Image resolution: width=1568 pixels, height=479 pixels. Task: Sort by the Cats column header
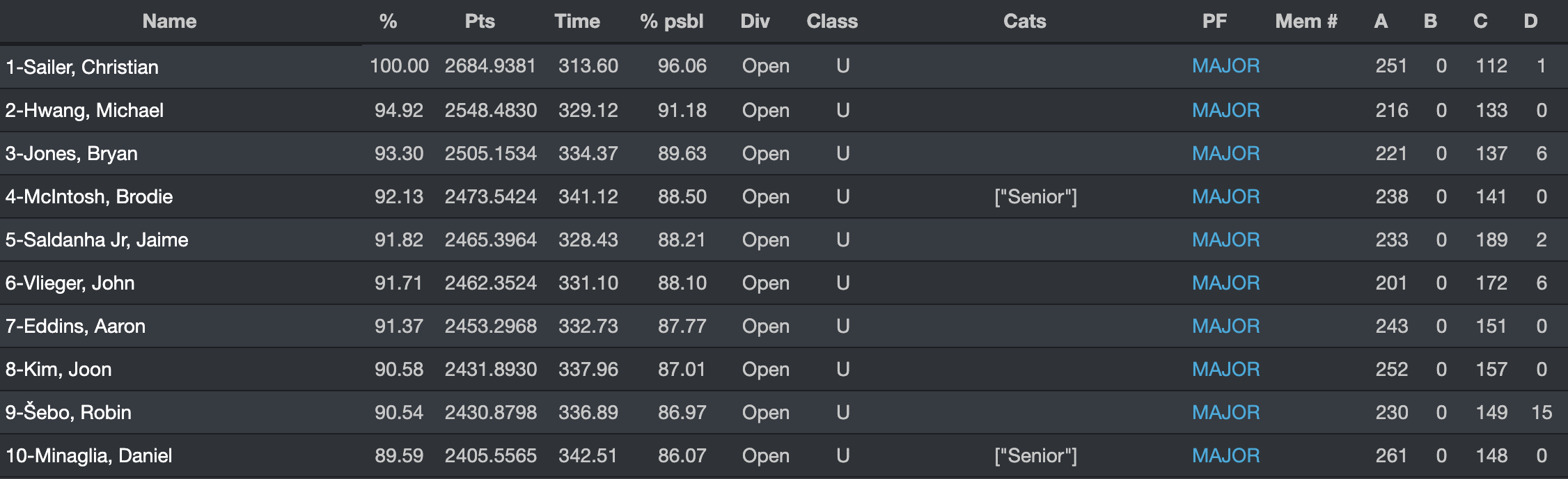point(1024,22)
